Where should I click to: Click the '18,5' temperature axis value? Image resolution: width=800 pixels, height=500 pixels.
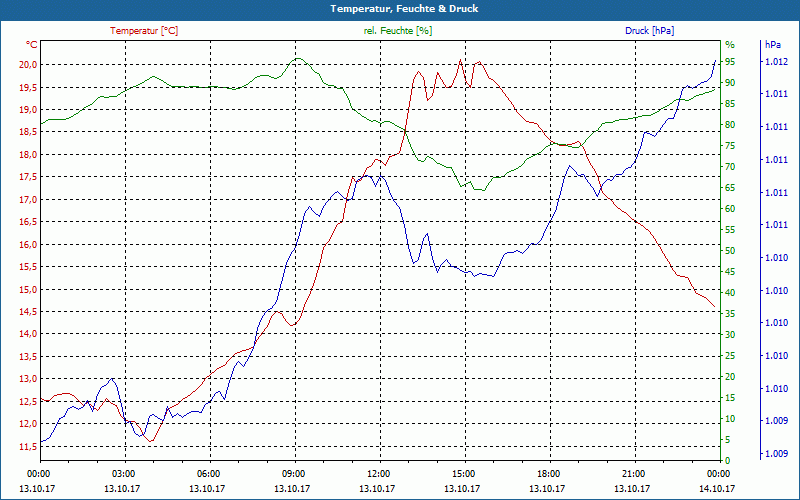point(28,132)
